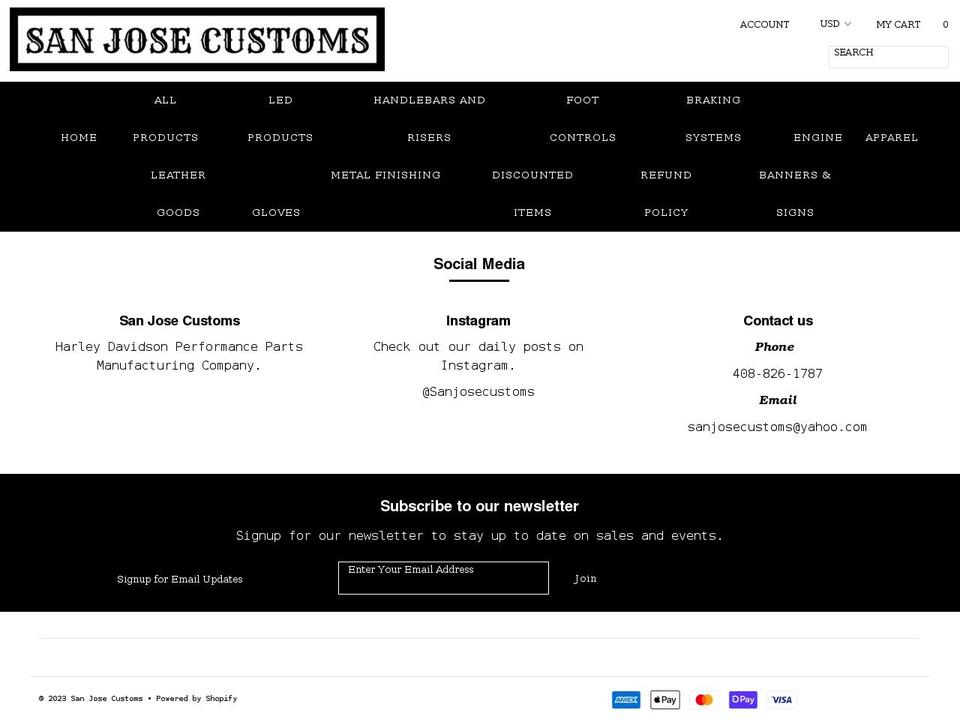The width and height of the screenshot is (960, 728).
Task: Click phone number 408-826-1787
Action: [x=778, y=373]
